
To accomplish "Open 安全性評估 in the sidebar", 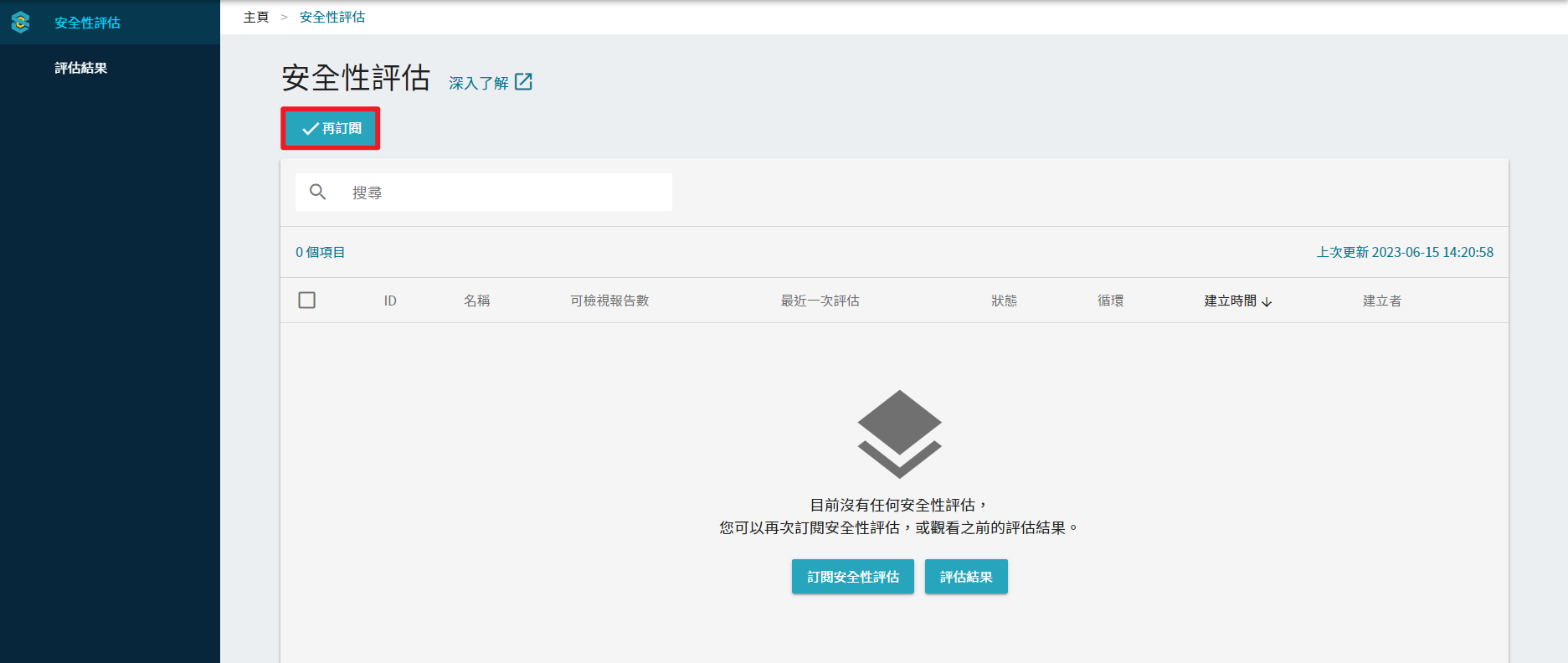I will click(x=87, y=23).
